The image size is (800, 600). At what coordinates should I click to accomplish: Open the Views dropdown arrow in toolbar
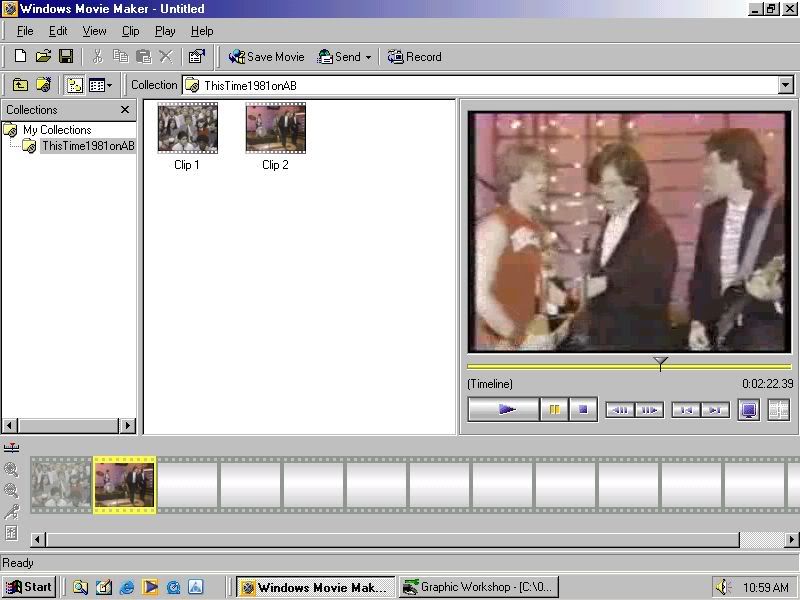click(109, 86)
